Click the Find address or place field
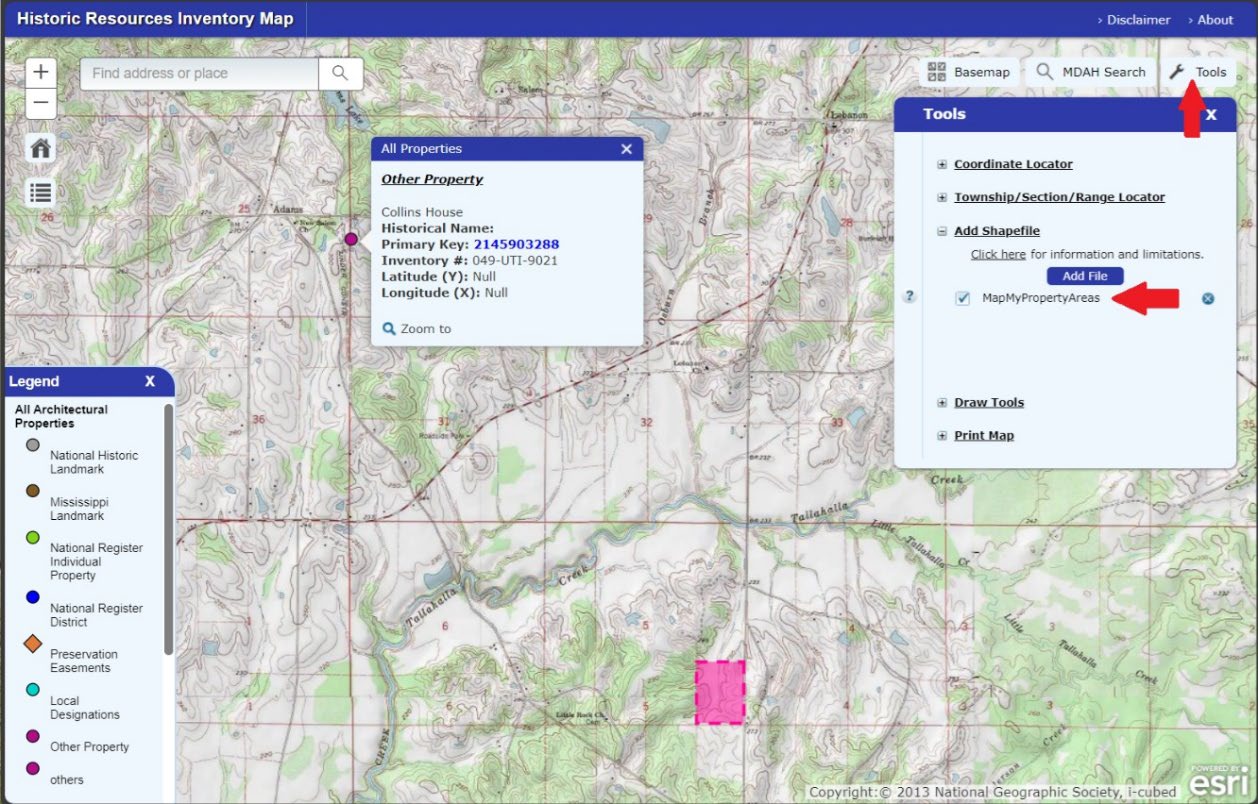Screen dimensions: 1258x804 (200, 73)
